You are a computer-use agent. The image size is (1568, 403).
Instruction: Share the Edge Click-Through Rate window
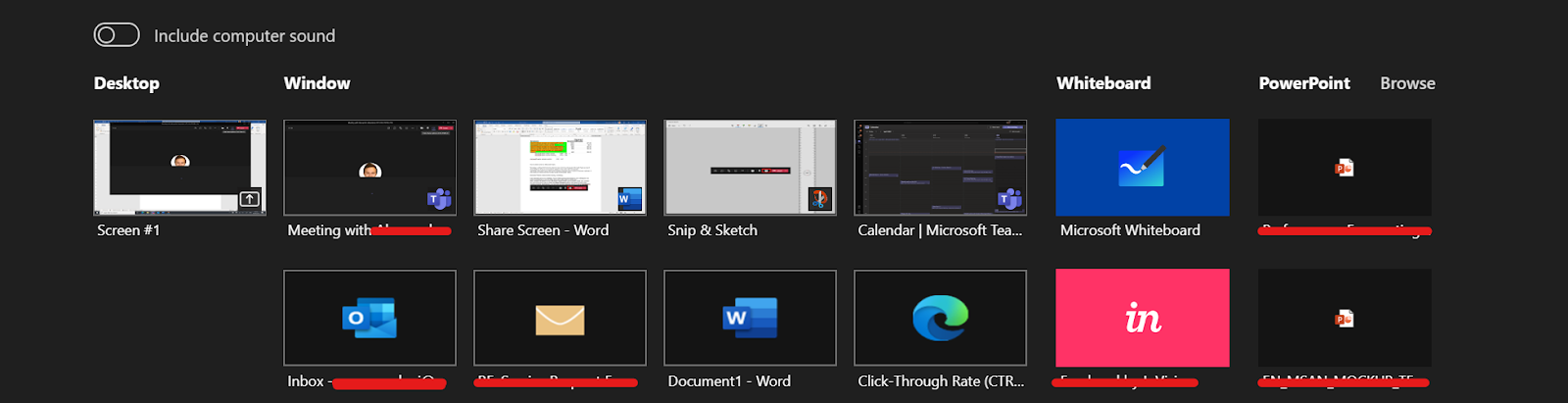point(940,318)
